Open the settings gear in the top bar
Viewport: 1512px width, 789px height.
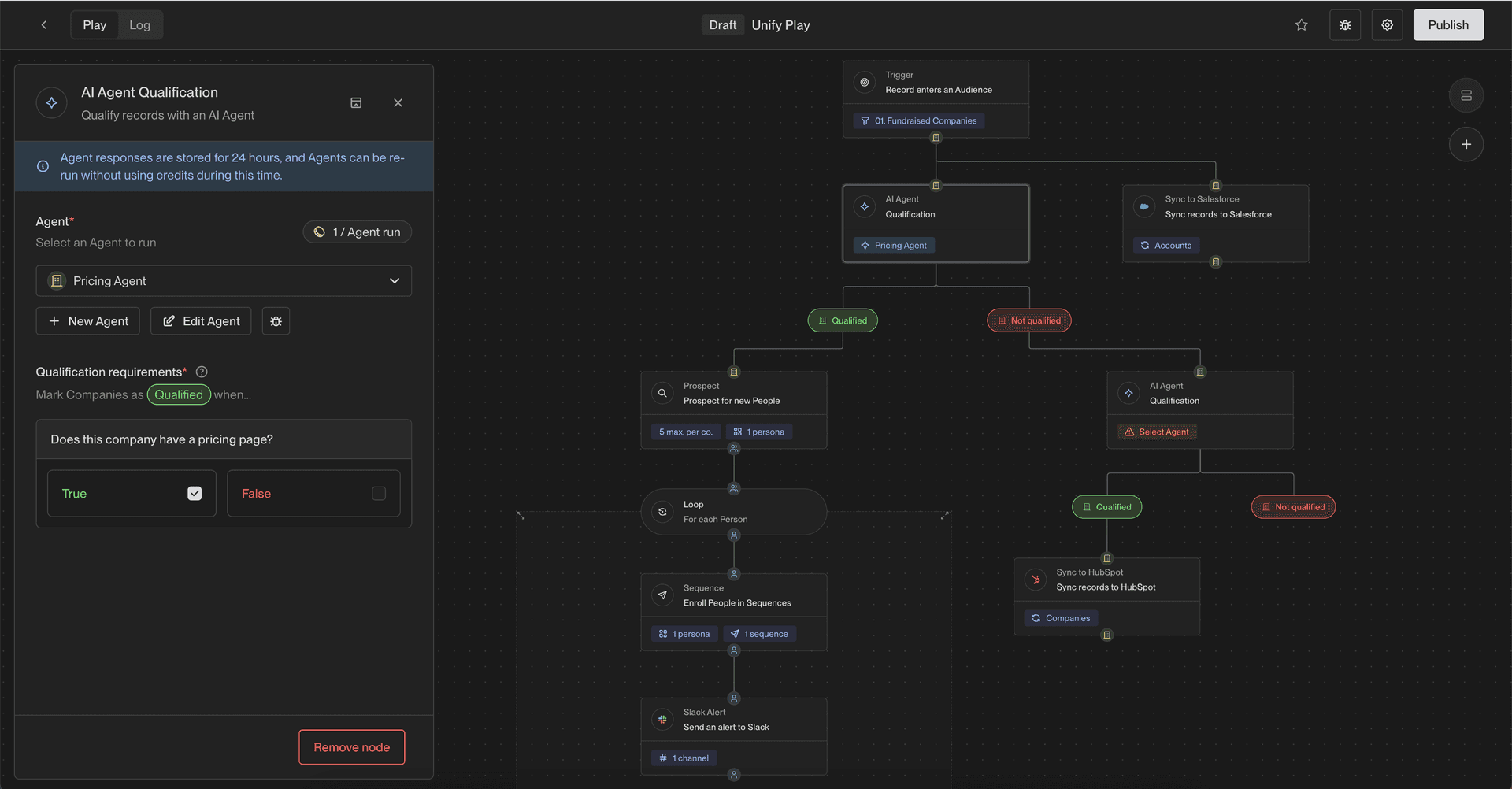coord(1387,24)
